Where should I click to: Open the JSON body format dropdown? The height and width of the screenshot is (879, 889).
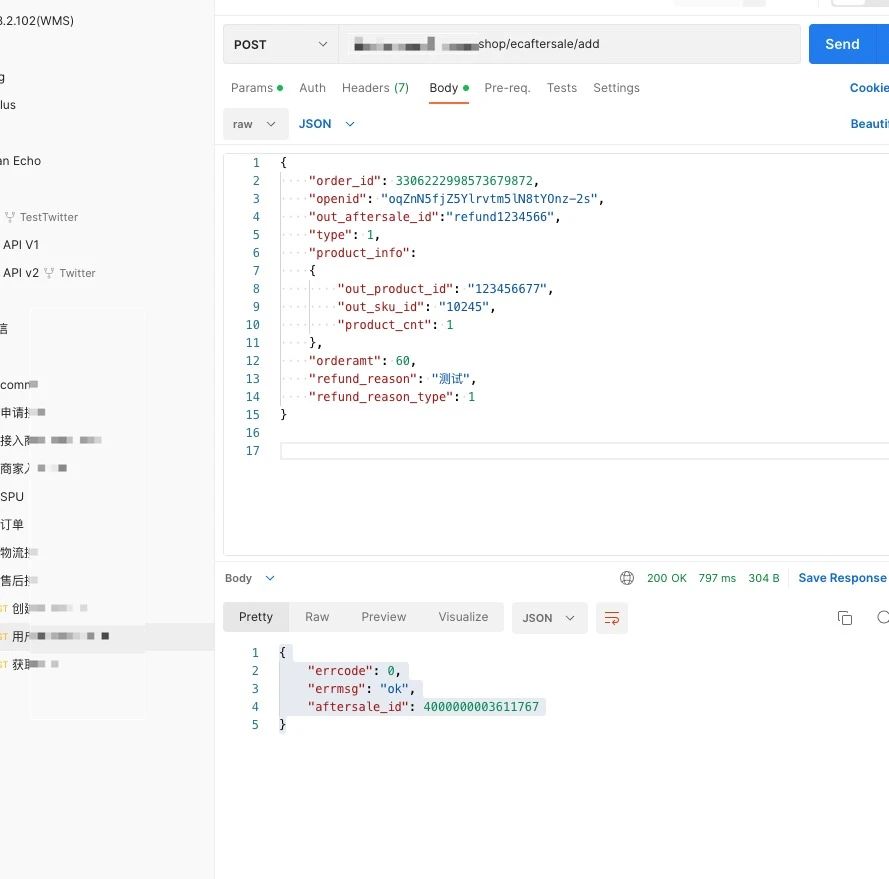327,124
